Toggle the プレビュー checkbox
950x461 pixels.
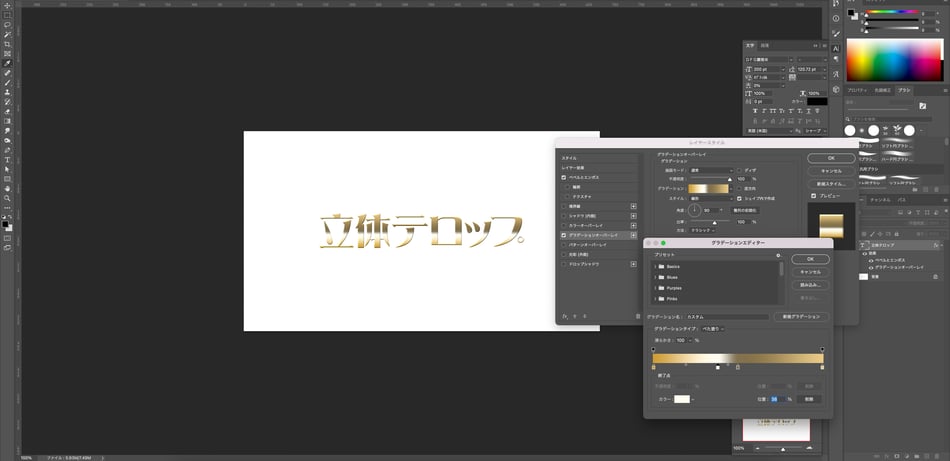[x=813, y=196]
